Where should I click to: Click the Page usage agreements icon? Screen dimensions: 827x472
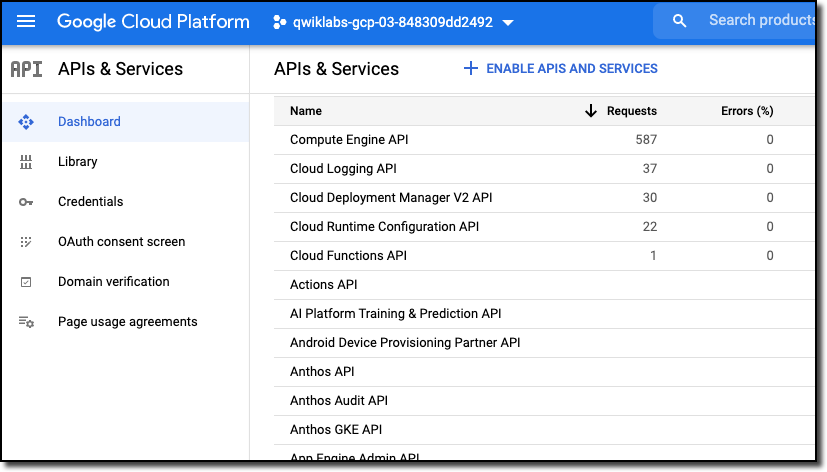(26, 322)
